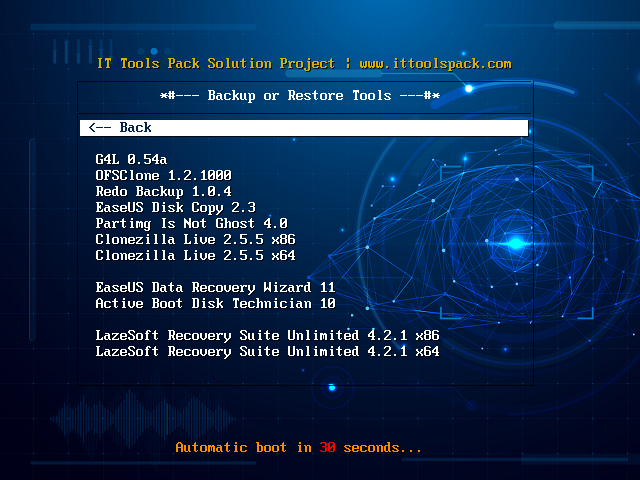Boot Clonezilla Live 2.5.5 x86

pos(195,239)
